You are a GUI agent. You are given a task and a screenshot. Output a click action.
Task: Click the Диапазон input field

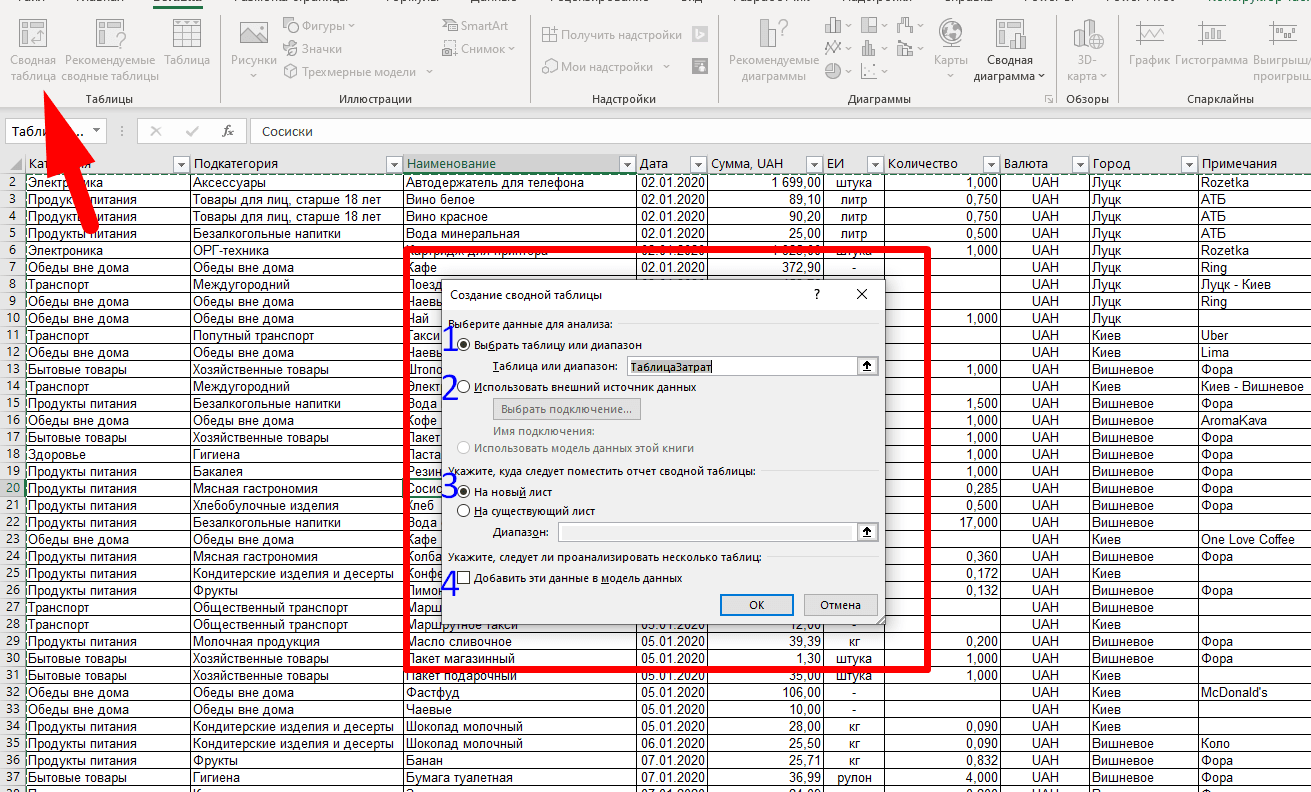706,533
